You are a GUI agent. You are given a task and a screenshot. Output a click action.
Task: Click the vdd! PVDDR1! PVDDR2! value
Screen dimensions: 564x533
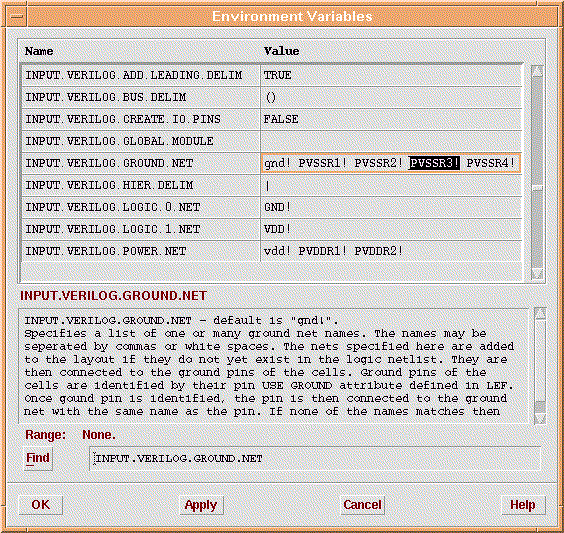pos(333,251)
